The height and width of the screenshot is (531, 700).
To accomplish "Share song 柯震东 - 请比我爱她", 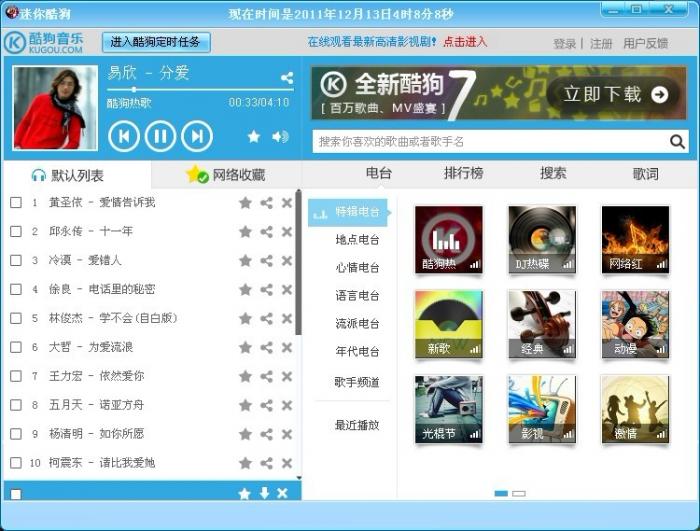I will click(267, 463).
